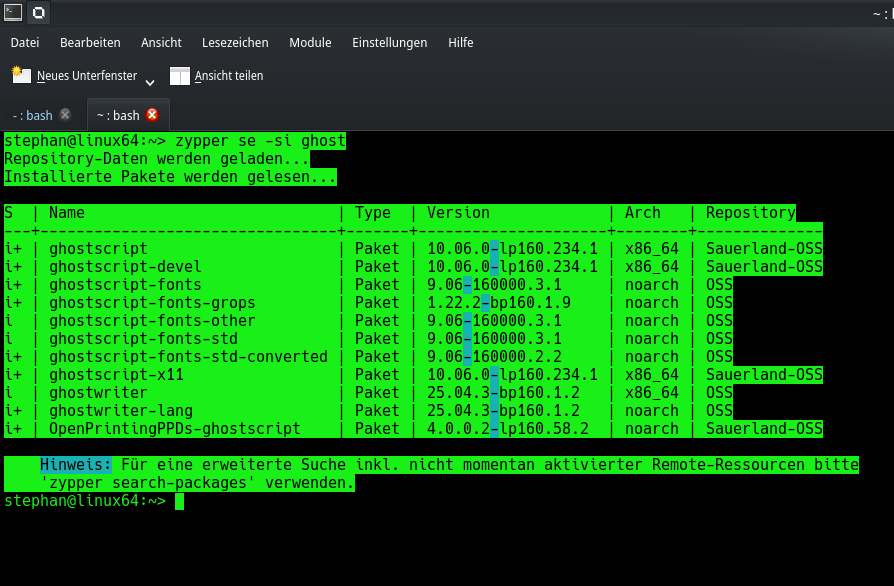
Task: Open the Einstellungen menu
Action: (x=389, y=43)
